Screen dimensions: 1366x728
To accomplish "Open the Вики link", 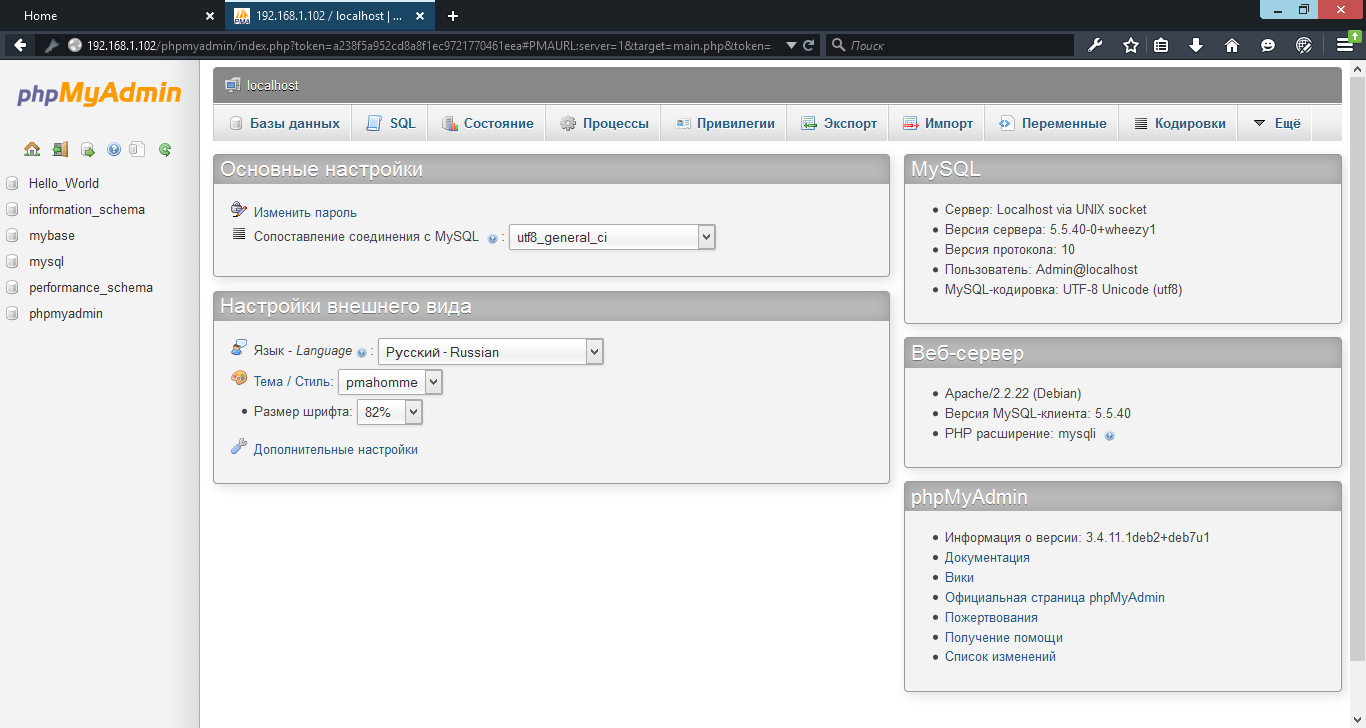I will click(959, 578).
